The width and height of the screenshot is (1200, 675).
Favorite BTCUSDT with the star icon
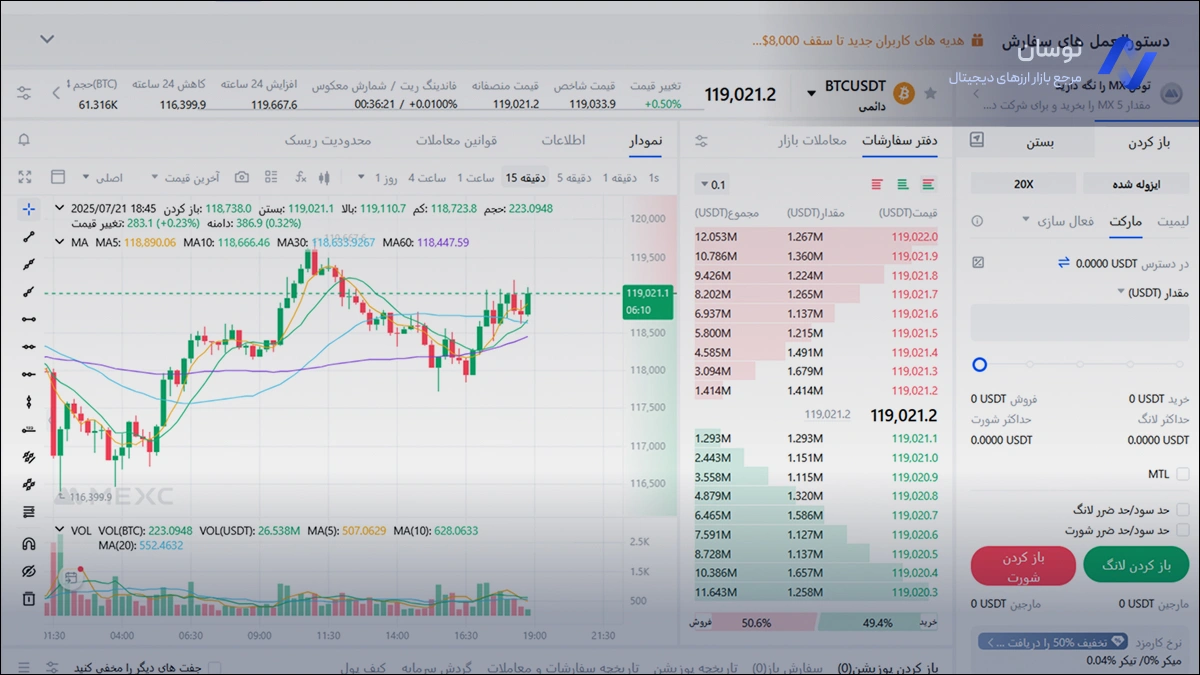[x=931, y=93]
